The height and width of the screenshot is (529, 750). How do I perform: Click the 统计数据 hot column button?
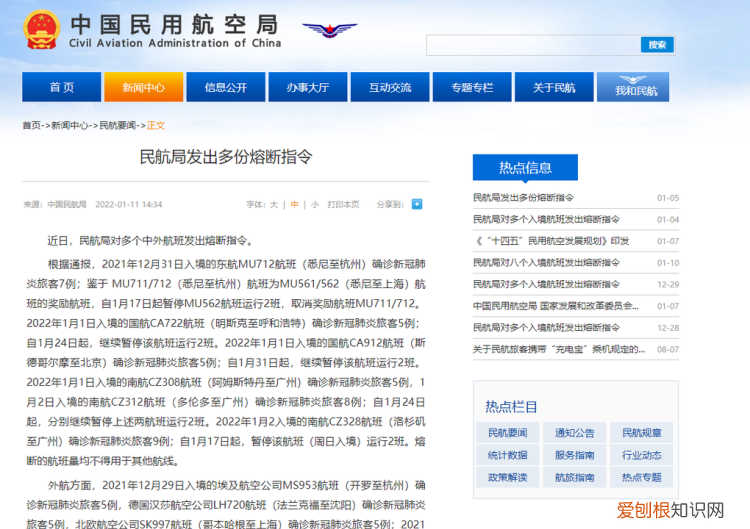[507, 455]
